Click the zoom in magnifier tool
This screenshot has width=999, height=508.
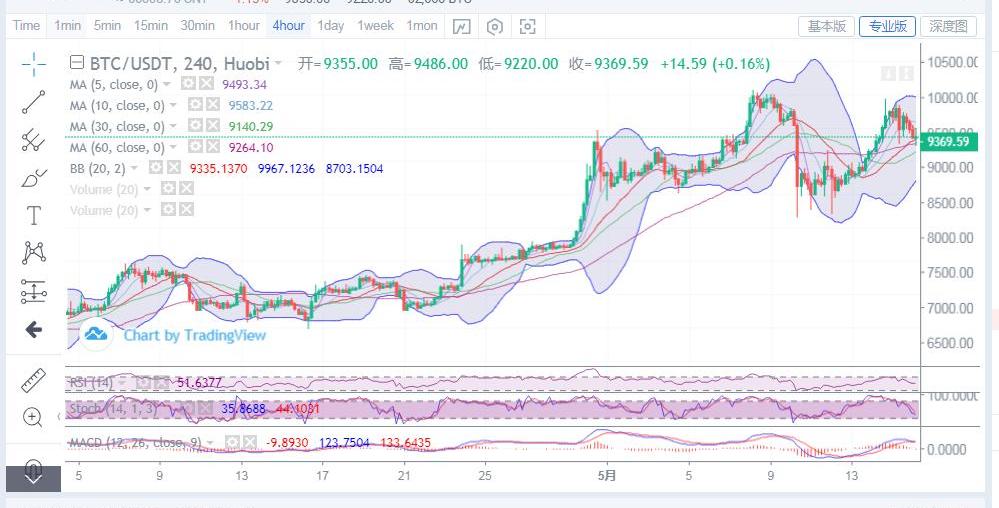pos(33,417)
